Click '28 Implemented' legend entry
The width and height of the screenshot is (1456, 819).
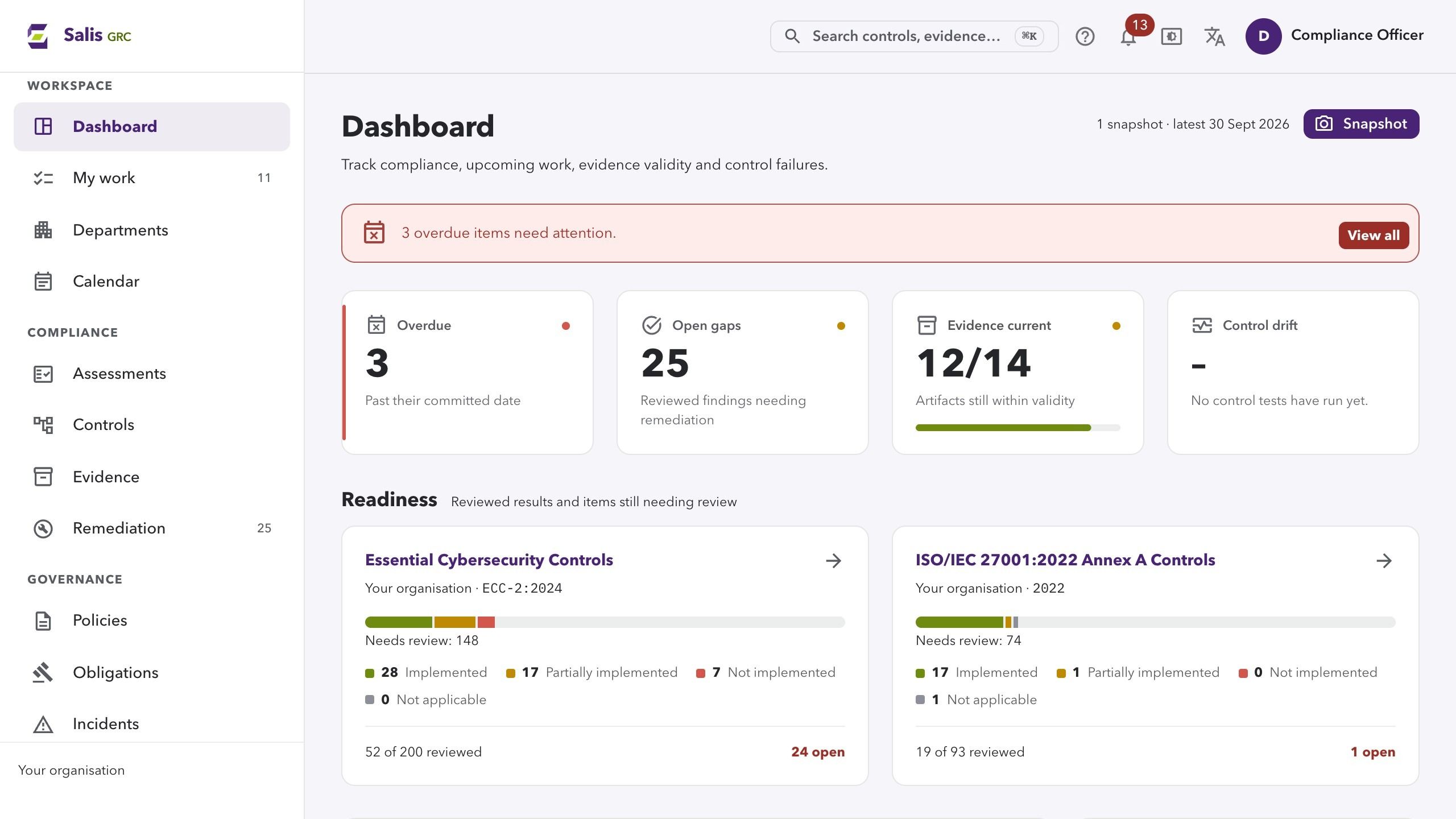(x=426, y=673)
